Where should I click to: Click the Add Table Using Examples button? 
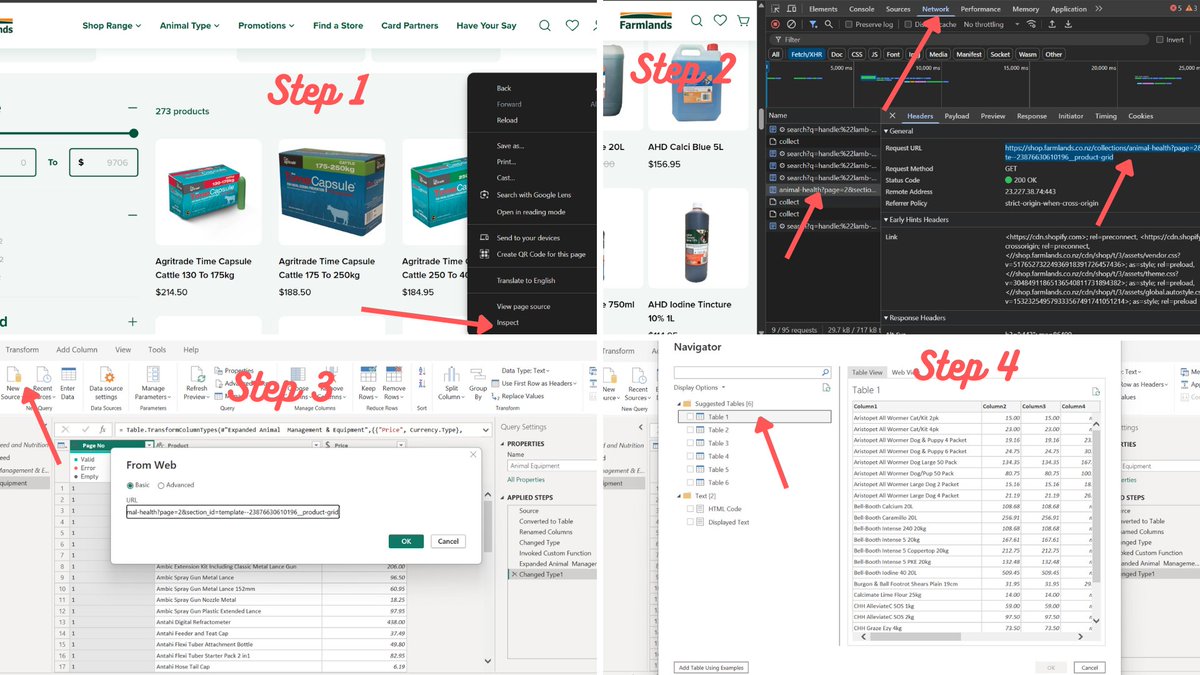[x=711, y=667]
